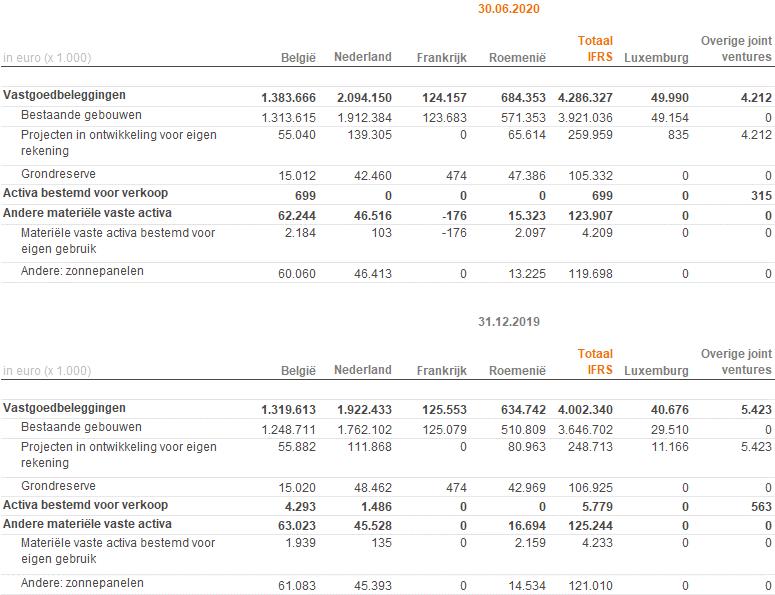Screen dimensions: 775x595
Task: Click the cell 46.516
Action: [x=373, y=216]
